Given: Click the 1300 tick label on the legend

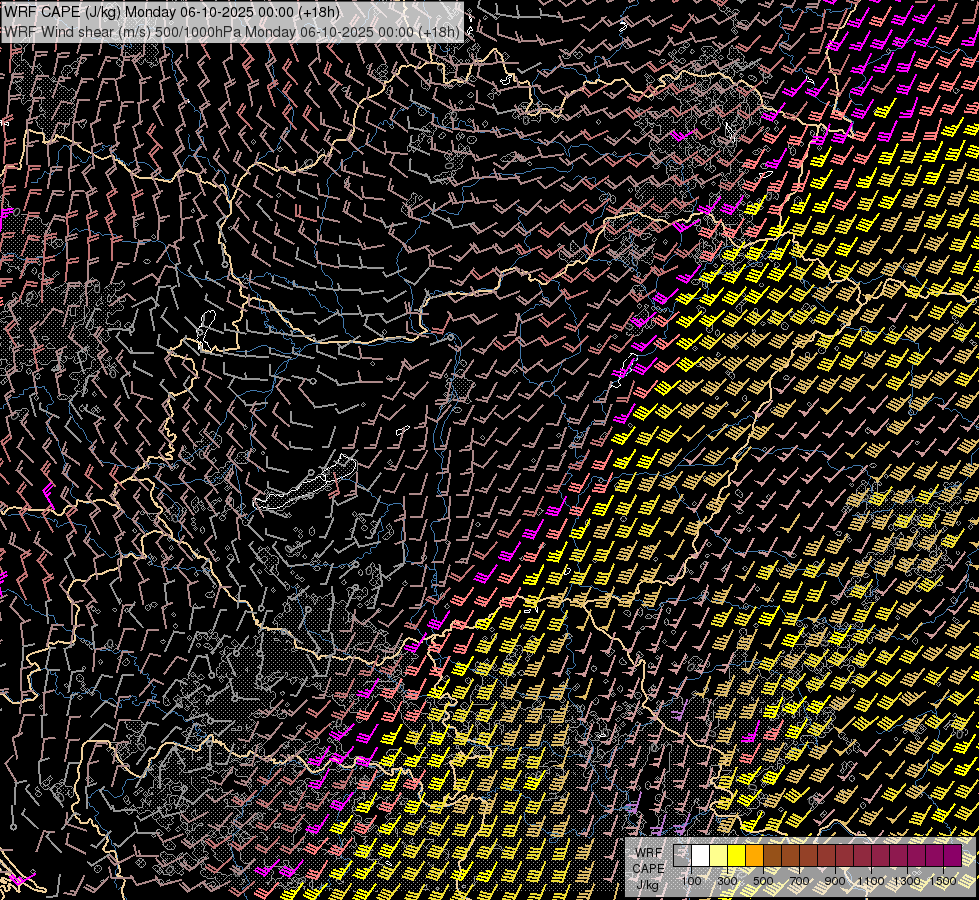Looking at the screenshot, I should point(907,881).
